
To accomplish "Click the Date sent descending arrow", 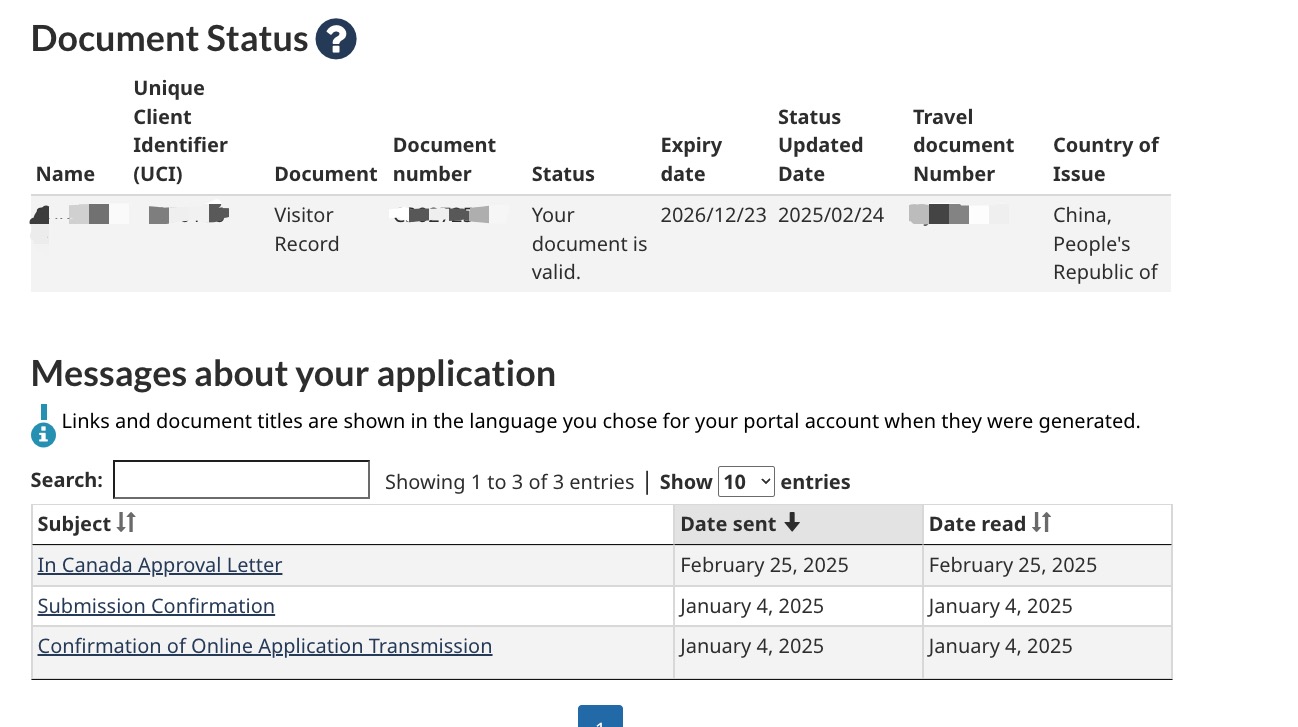I will (792, 523).
